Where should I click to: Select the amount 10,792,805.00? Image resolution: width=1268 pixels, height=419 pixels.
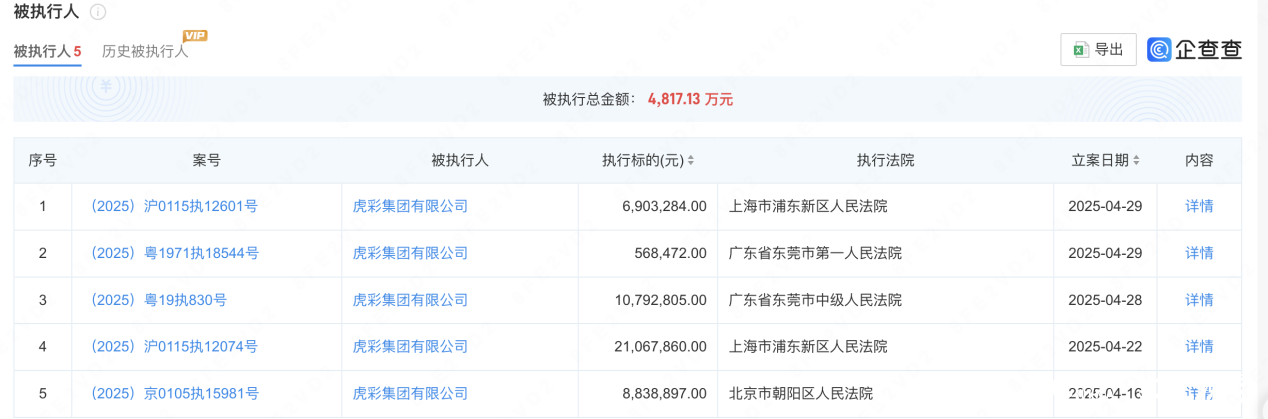(660, 300)
